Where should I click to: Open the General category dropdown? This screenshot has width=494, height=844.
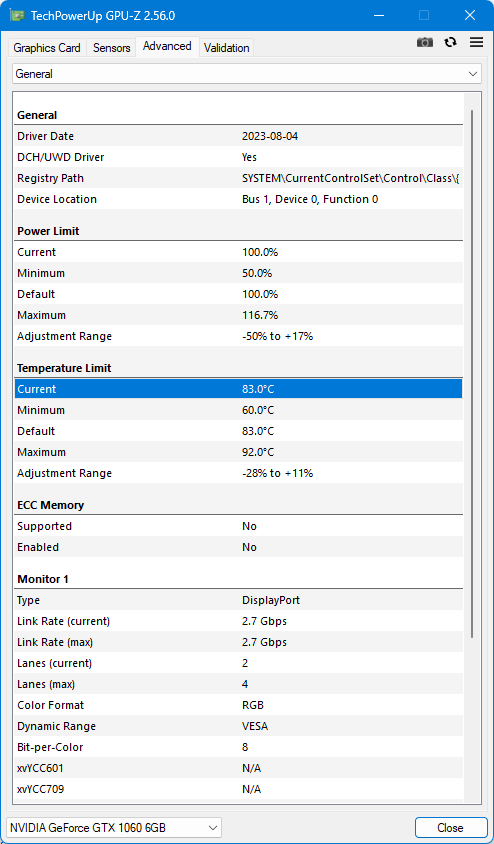(247, 74)
